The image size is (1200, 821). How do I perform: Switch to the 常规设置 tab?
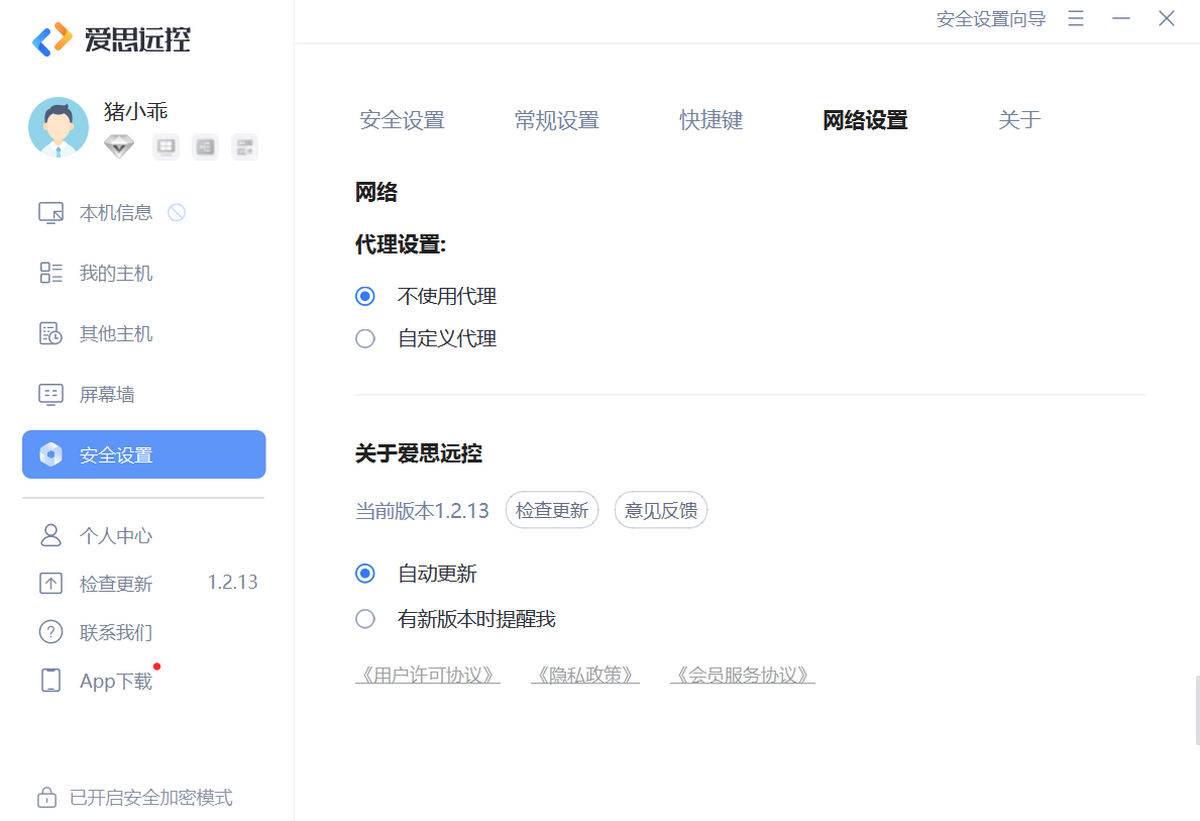tap(556, 121)
